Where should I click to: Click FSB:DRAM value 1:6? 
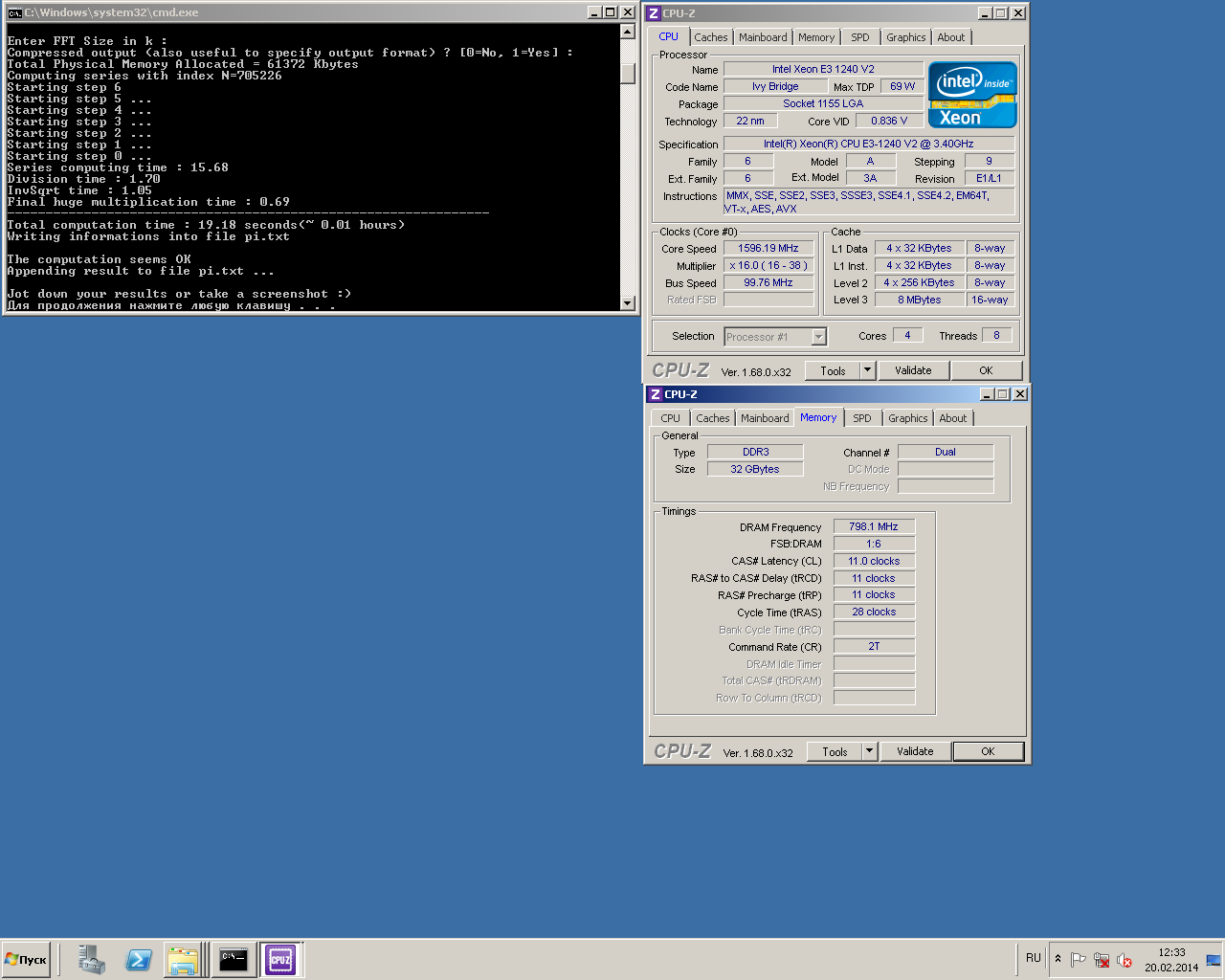874,544
